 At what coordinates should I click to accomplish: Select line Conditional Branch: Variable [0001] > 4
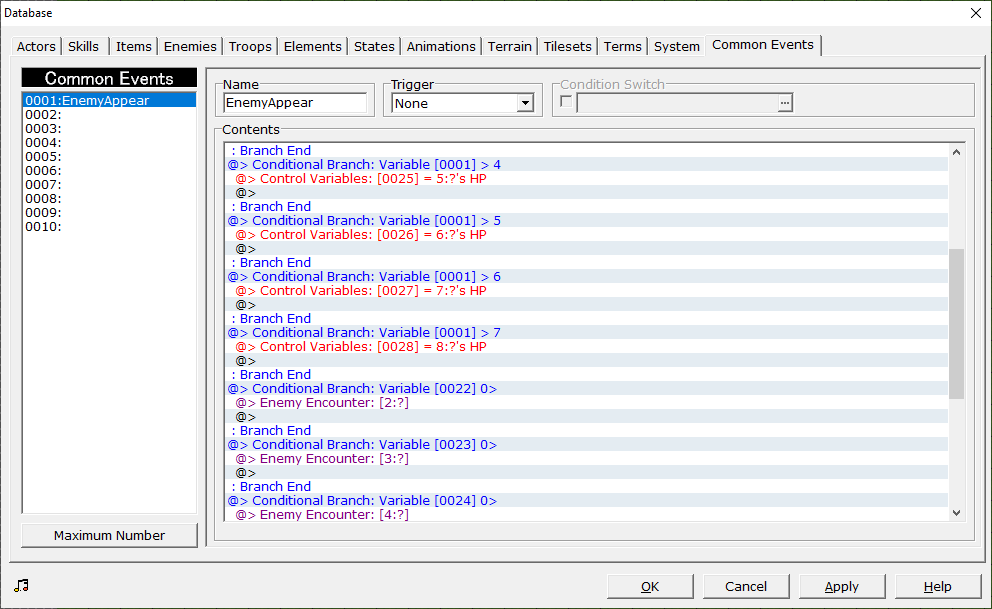tap(587, 164)
